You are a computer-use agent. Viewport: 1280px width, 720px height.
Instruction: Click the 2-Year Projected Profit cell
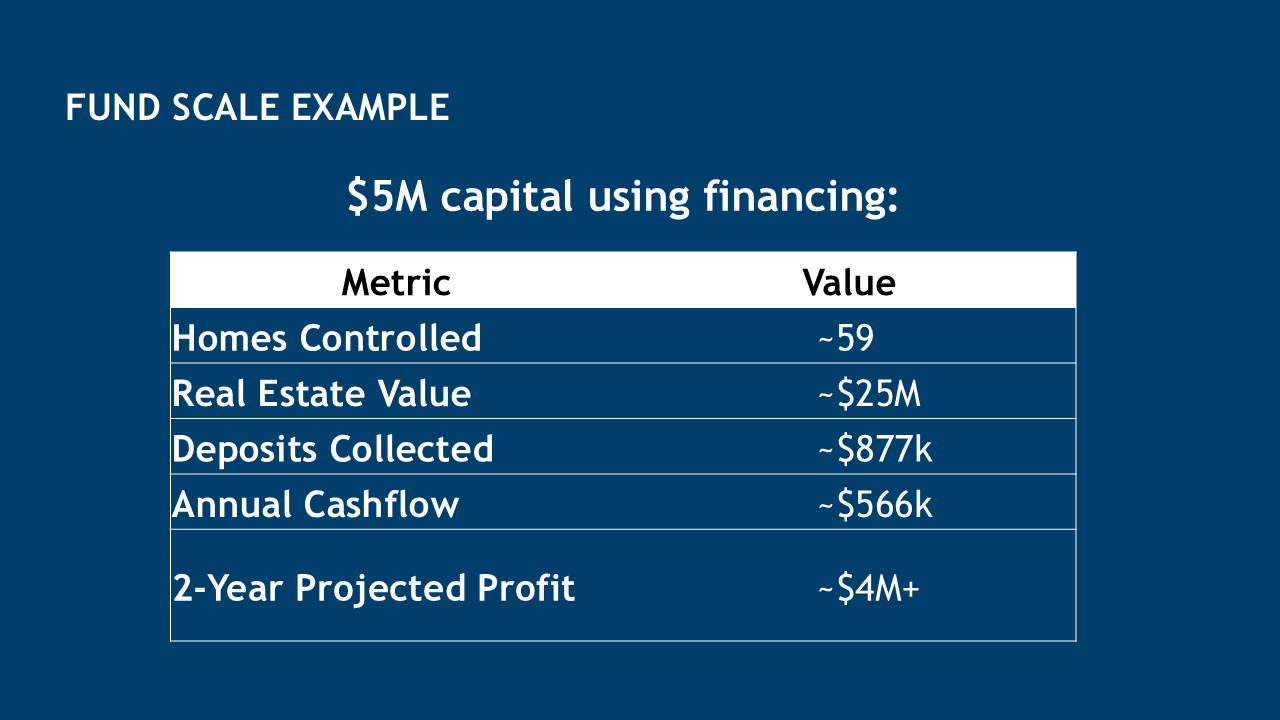point(374,587)
